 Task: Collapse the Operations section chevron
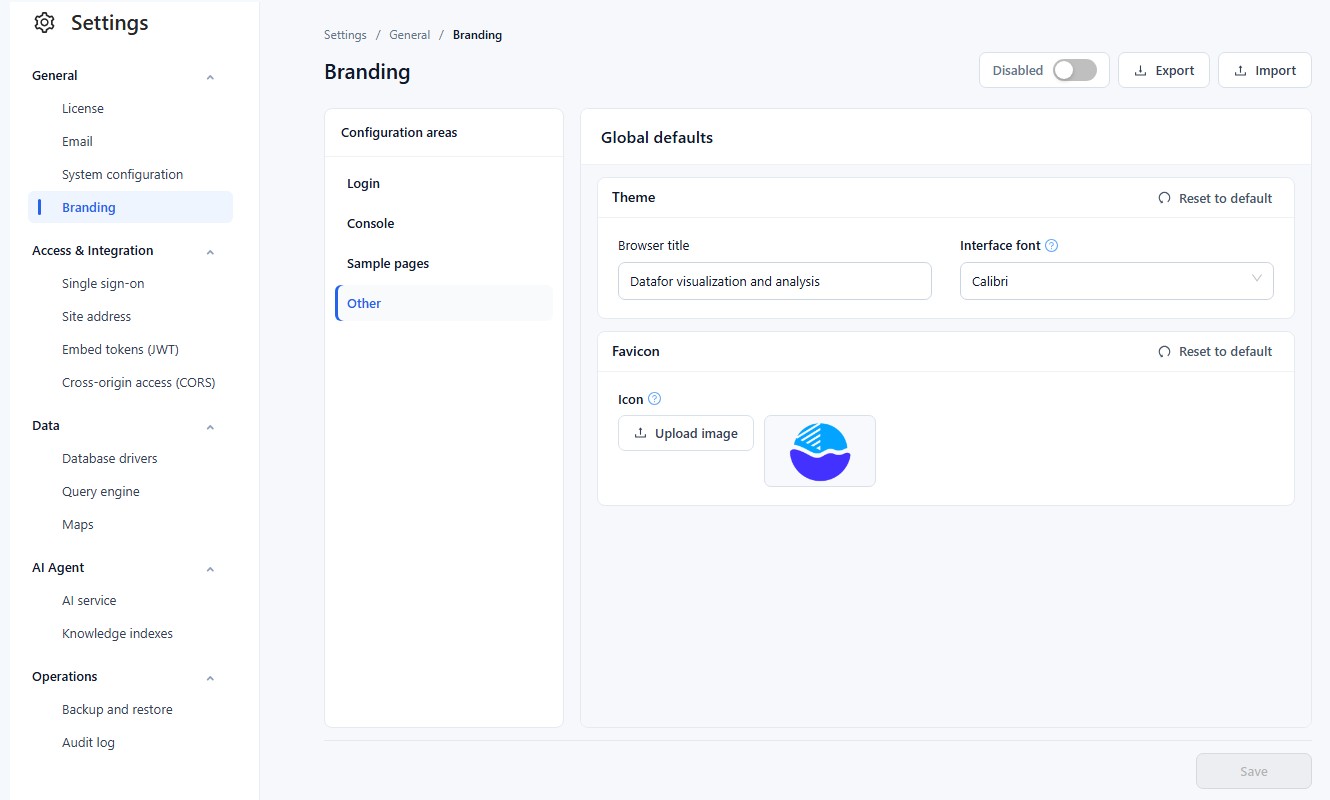point(210,677)
